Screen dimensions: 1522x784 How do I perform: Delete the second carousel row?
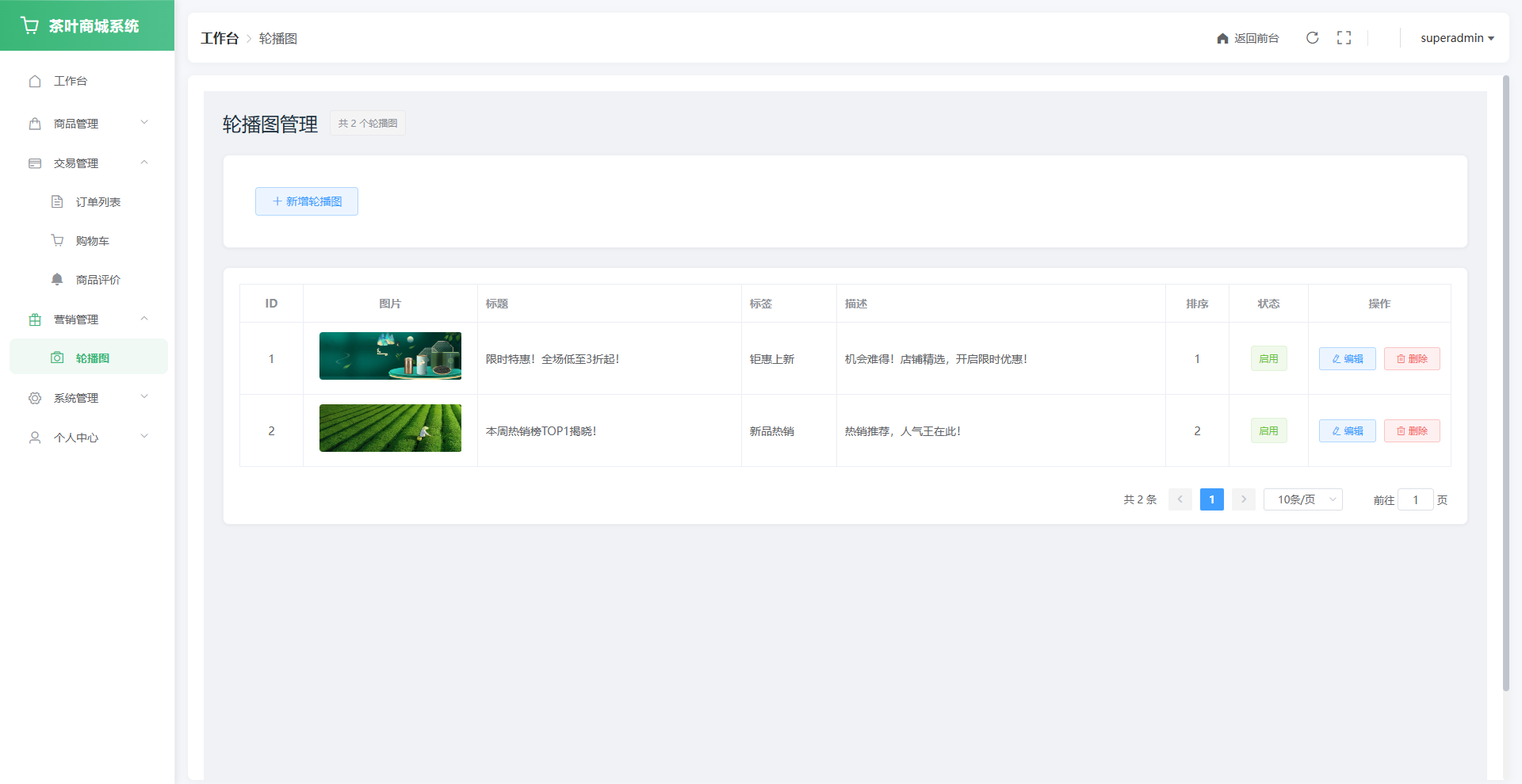click(1412, 431)
